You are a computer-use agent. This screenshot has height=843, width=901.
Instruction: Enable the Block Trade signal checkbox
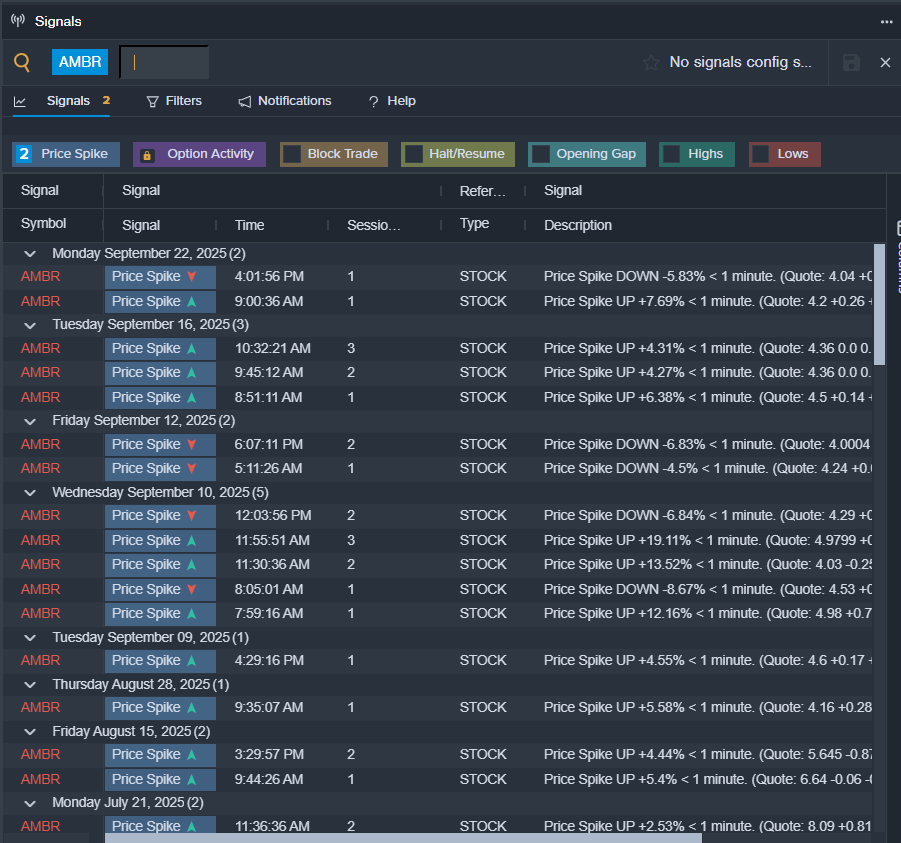(x=292, y=154)
